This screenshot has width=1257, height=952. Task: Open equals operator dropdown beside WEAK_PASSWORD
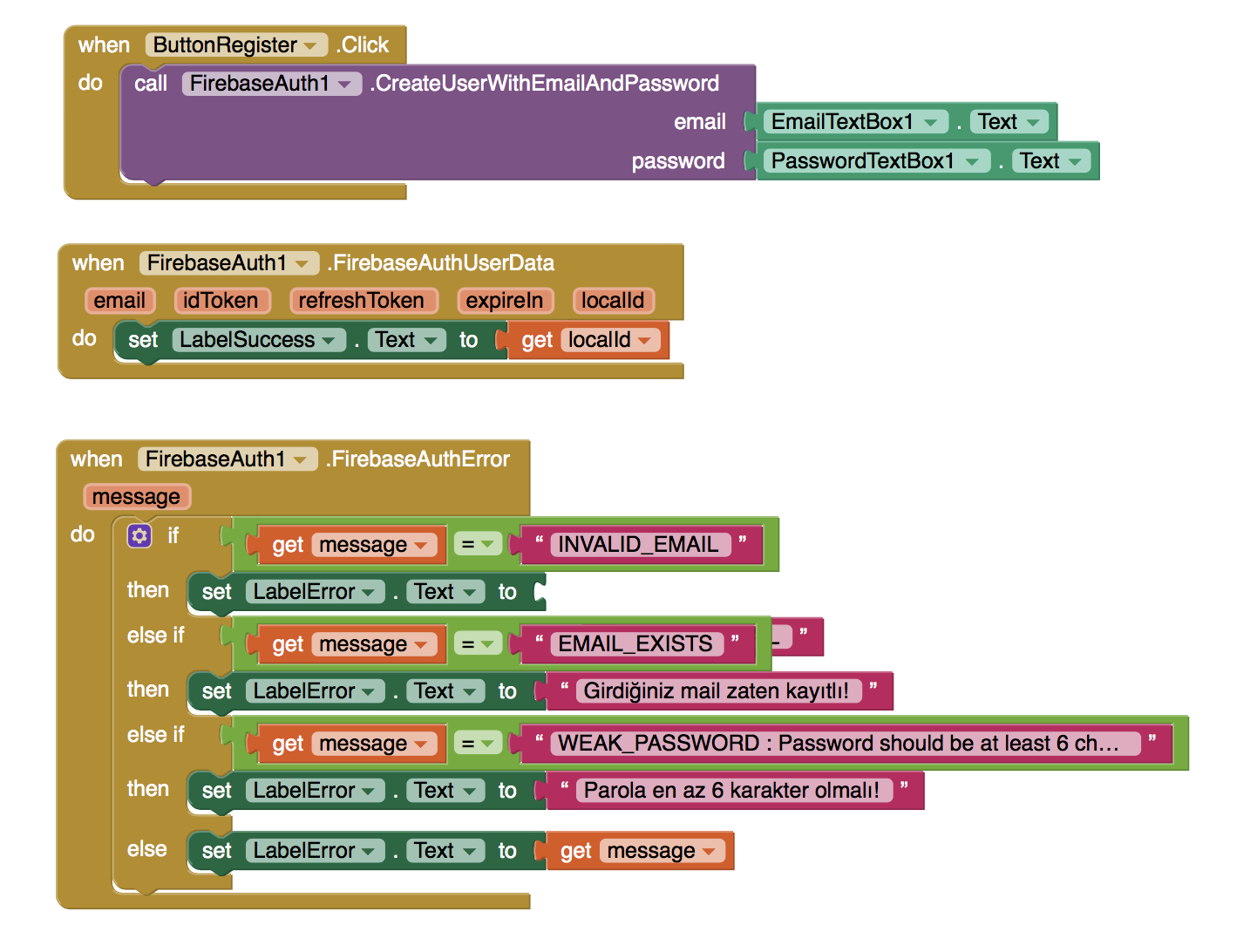point(478,744)
